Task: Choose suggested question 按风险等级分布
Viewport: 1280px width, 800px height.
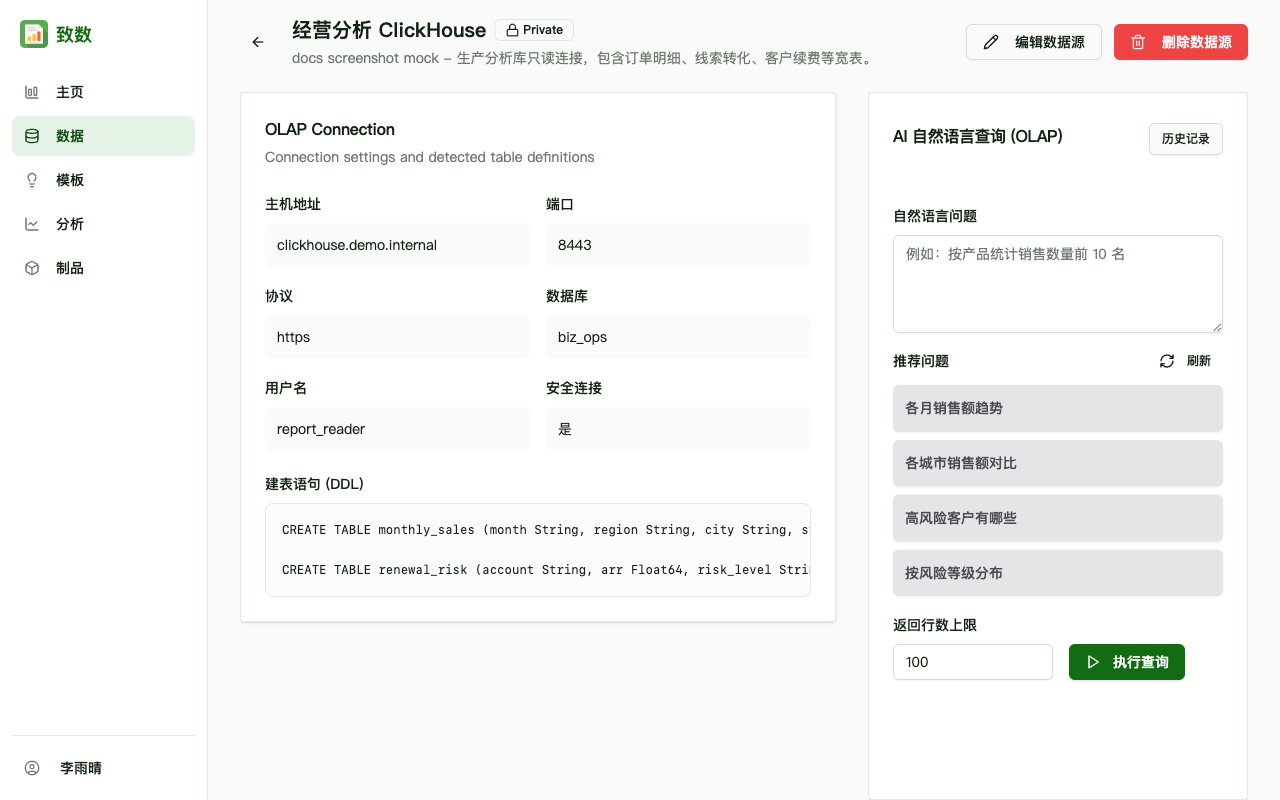Action: tap(1058, 573)
